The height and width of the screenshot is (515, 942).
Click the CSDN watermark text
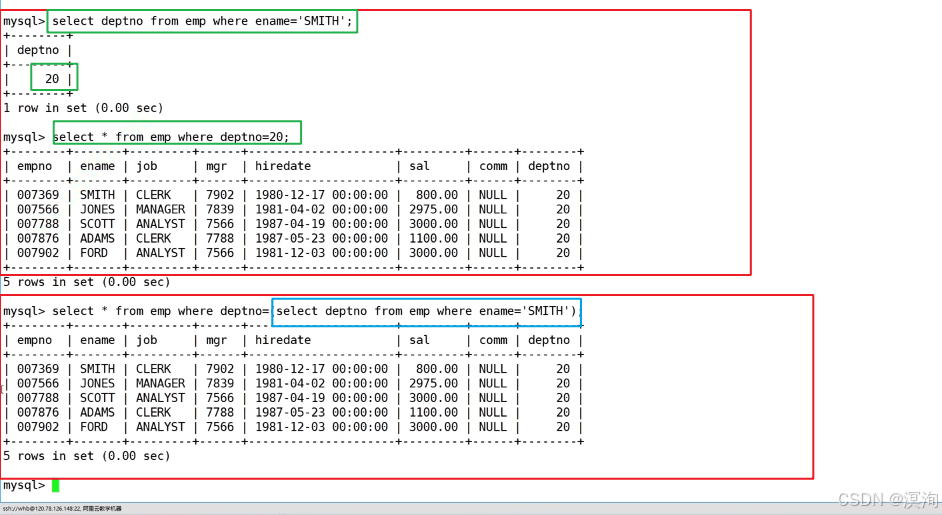887,499
